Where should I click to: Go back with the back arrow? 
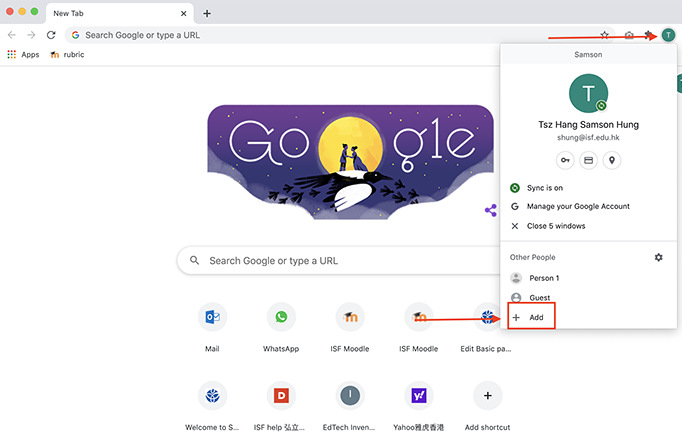(12, 35)
